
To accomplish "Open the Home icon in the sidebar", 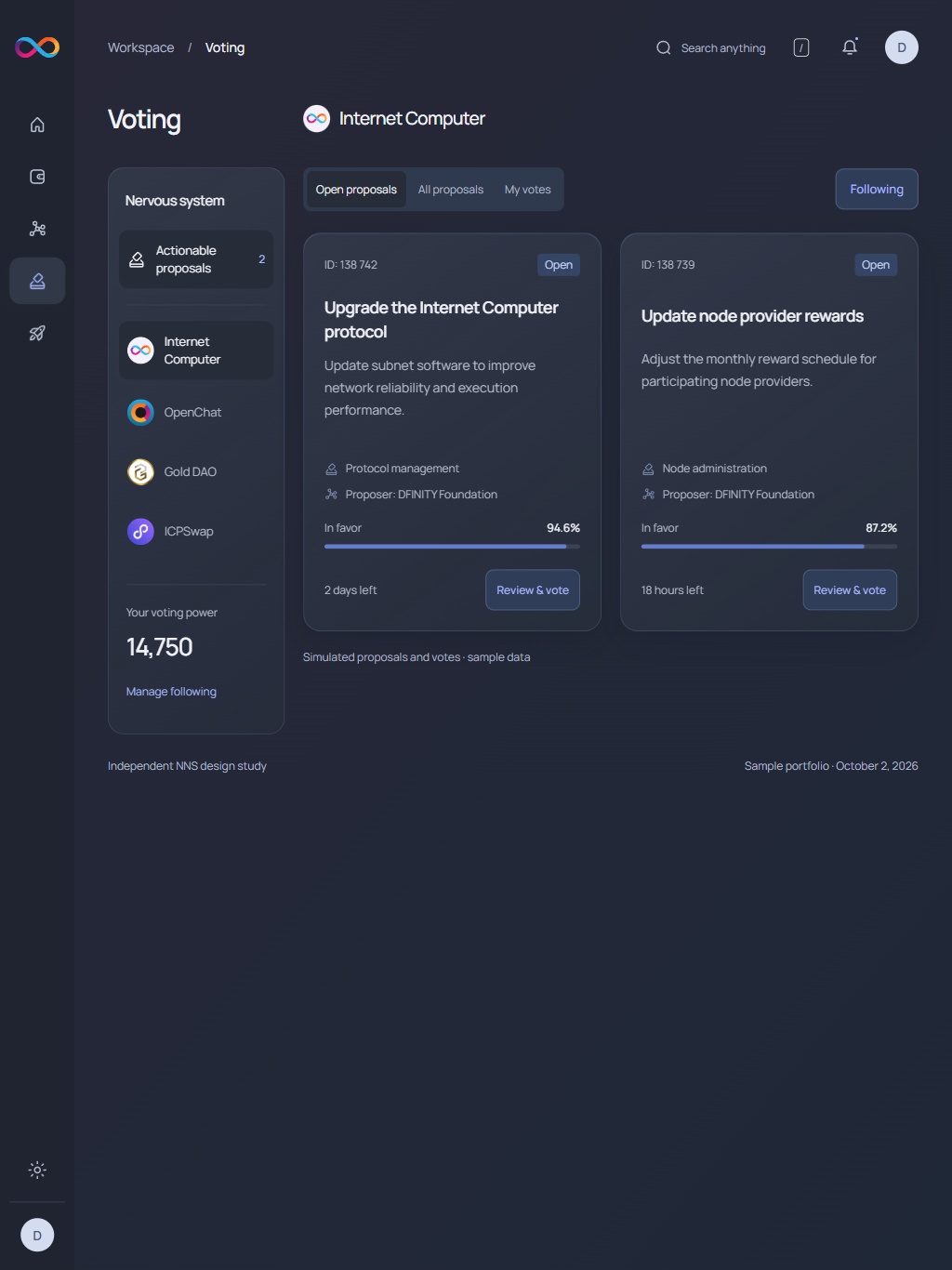I will click(37, 125).
